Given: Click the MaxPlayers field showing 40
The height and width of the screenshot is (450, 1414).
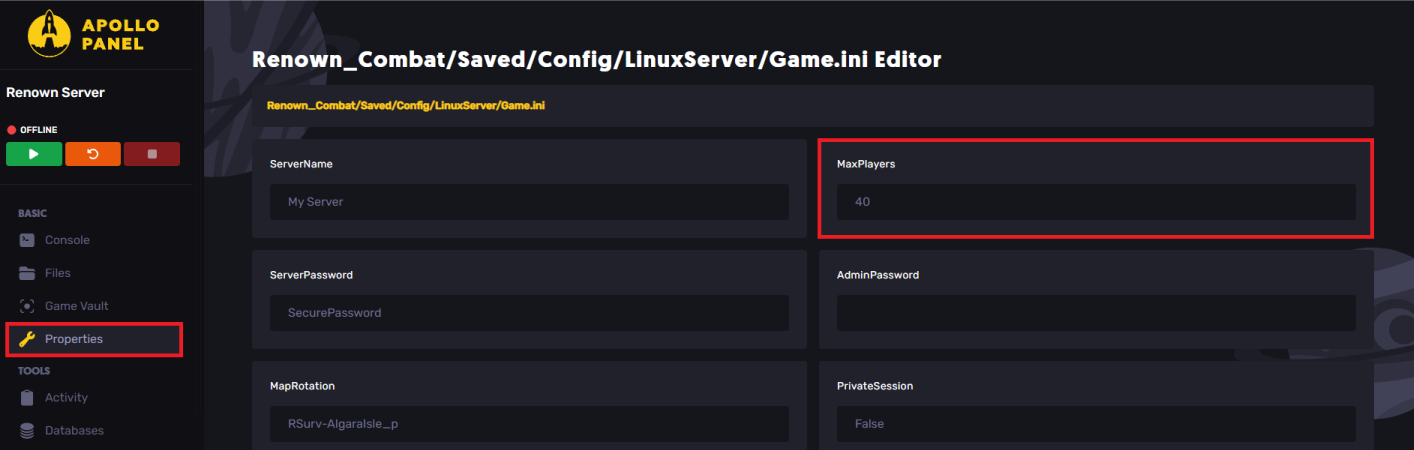Looking at the screenshot, I should coord(1095,202).
